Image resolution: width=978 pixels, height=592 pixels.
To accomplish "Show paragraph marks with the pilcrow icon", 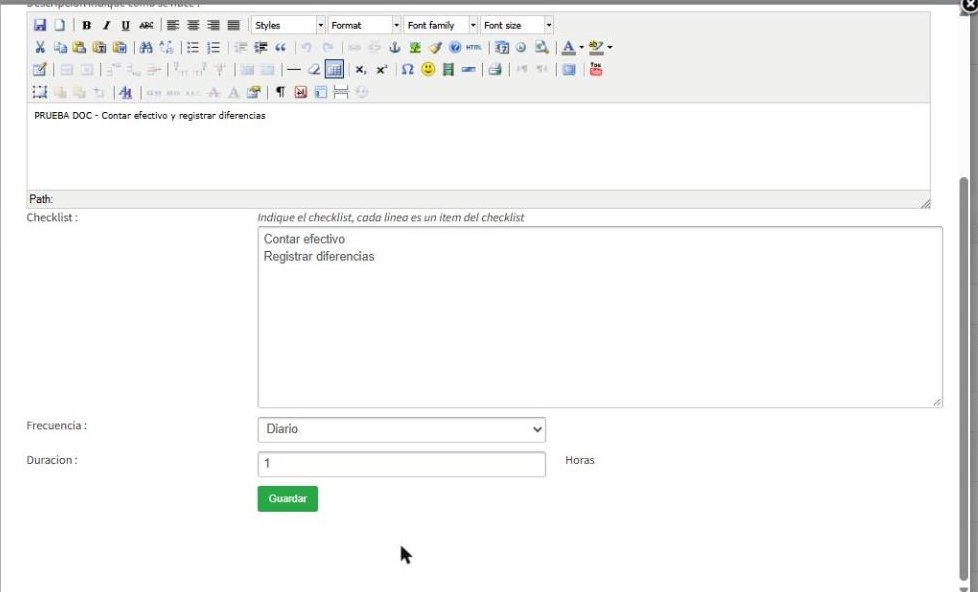I will click(x=281, y=92).
